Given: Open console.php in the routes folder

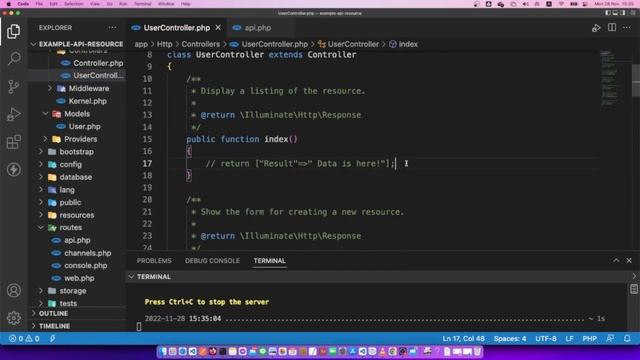Looking at the screenshot, I should (x=85, y=266).
